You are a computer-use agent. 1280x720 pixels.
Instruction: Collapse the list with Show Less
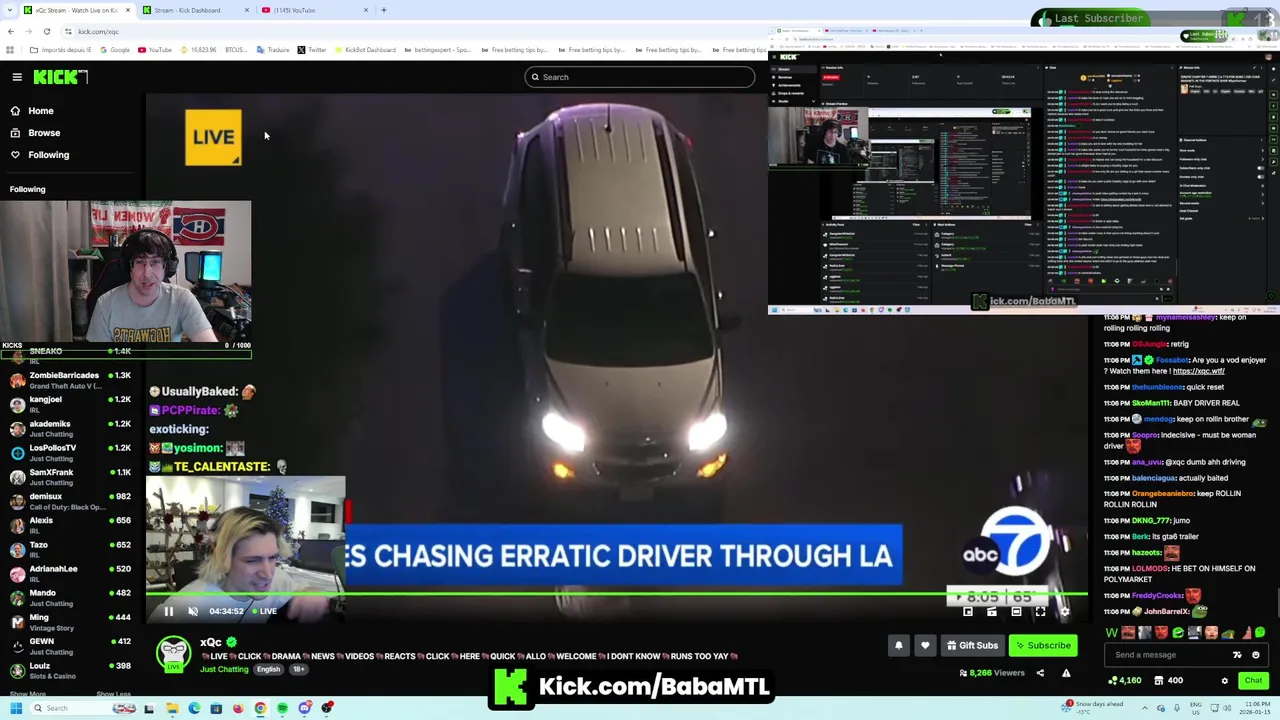[x=113, y=694]
